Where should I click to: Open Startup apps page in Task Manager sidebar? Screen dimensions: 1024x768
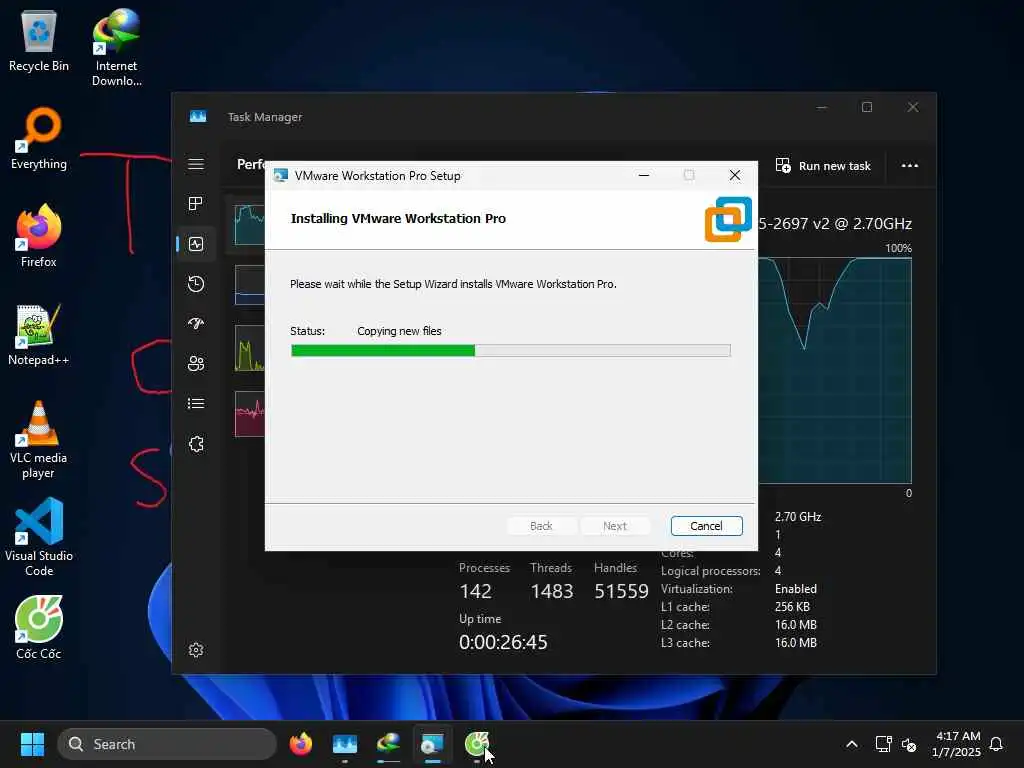point(196,324)
